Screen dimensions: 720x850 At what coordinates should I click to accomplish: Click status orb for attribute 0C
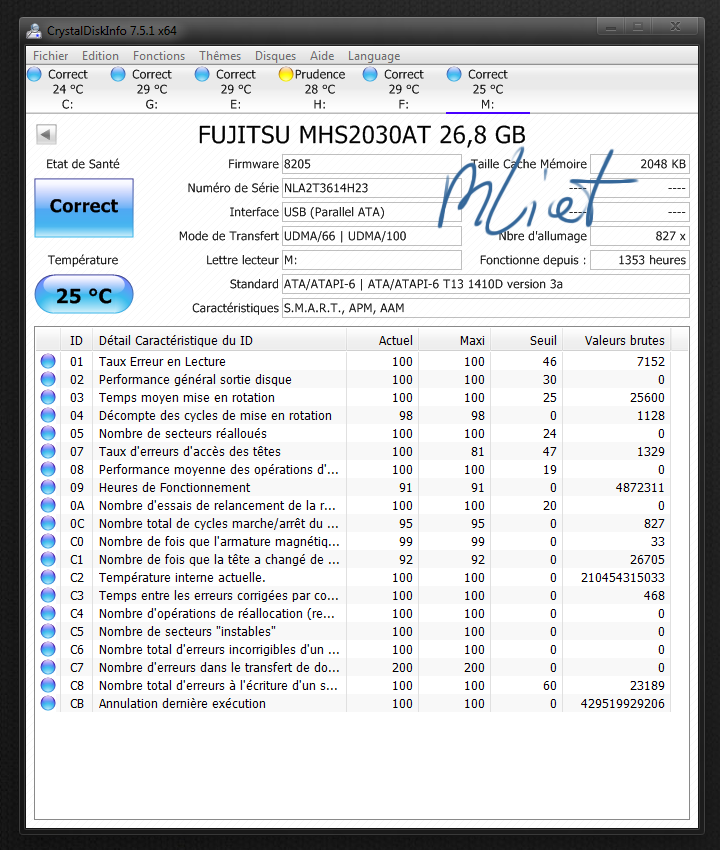48,523
